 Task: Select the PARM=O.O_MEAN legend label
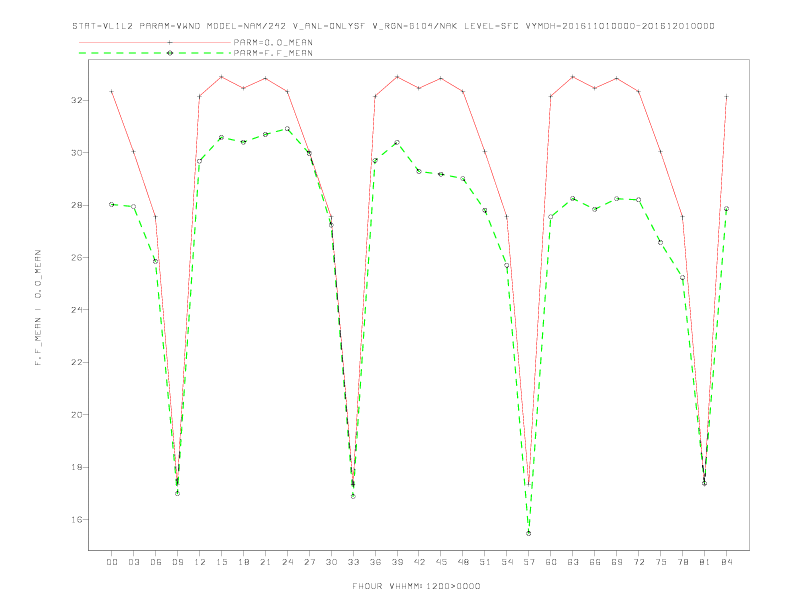[x=273, y=42]
